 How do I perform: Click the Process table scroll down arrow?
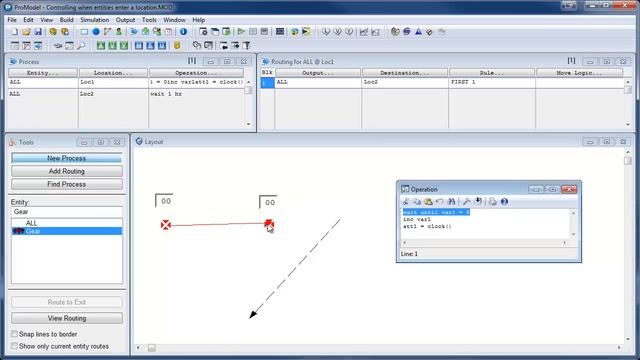[248, 124]
